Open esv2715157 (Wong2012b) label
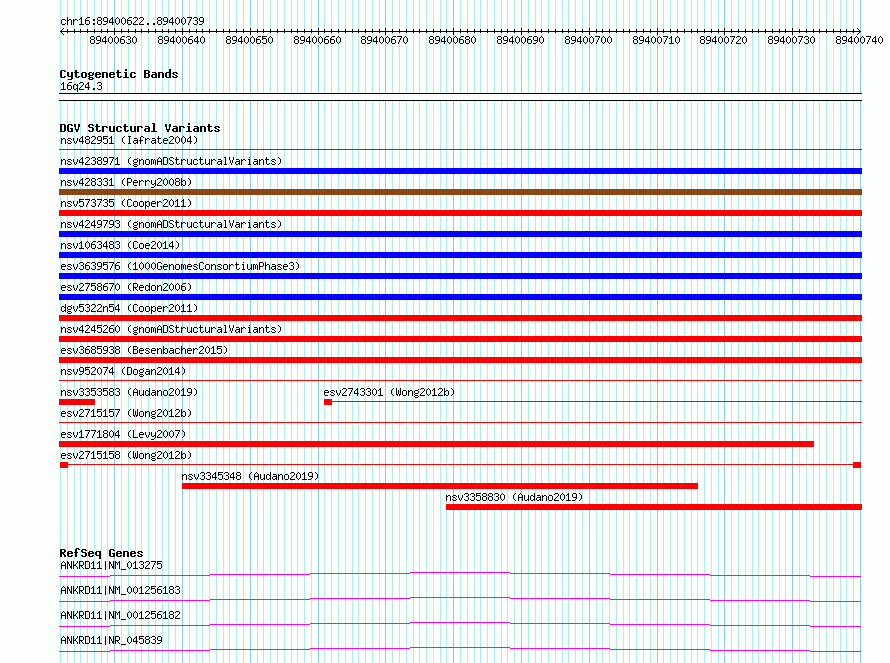The width and height of the screenshot is (890, 663). click(x=126, y=413)
